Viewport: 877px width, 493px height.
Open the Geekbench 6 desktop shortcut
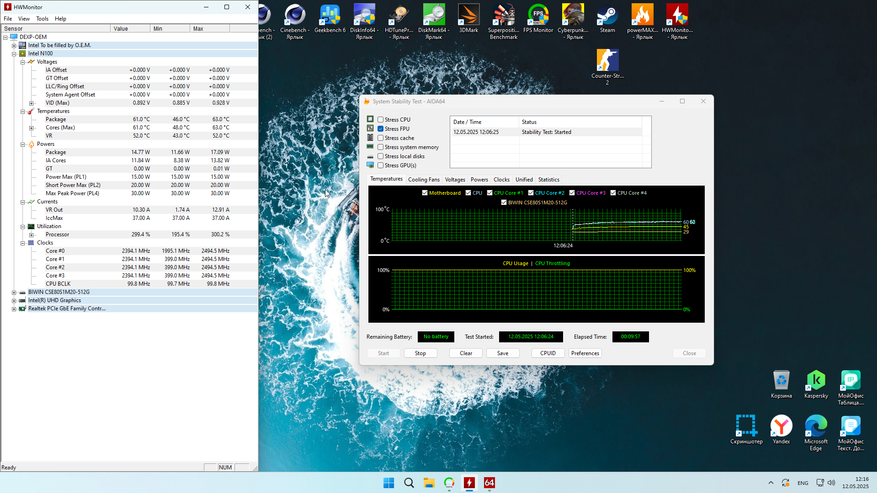[x=330, y=16]
